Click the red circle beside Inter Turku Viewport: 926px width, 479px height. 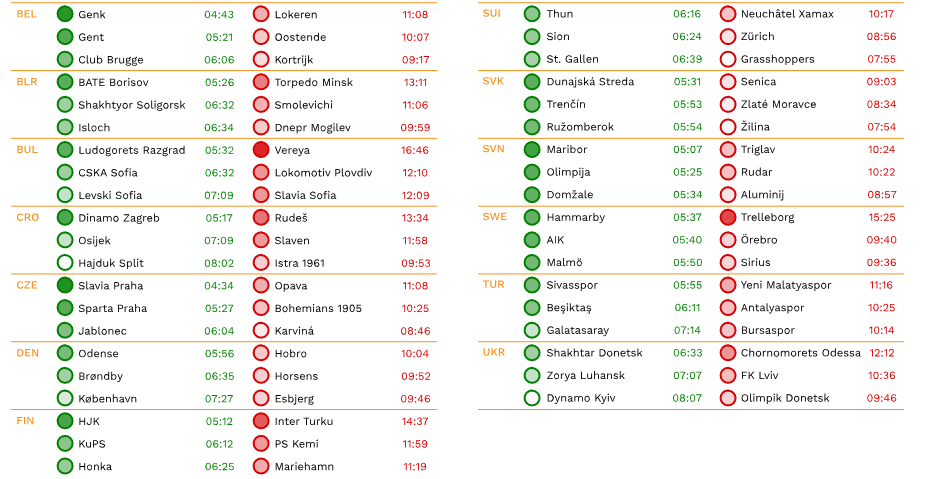(261, 421)
